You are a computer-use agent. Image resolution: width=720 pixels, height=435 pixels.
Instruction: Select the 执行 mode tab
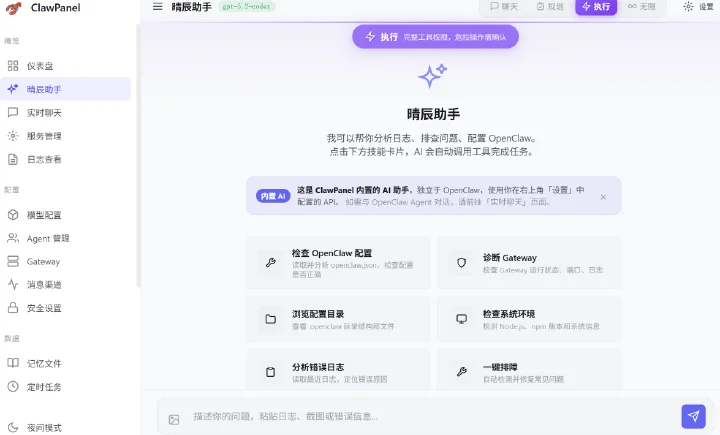click(596, 6)
